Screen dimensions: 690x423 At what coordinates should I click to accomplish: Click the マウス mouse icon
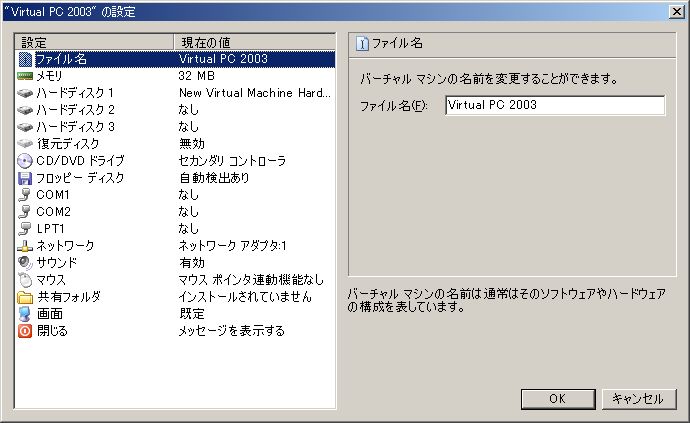point(26,280)
